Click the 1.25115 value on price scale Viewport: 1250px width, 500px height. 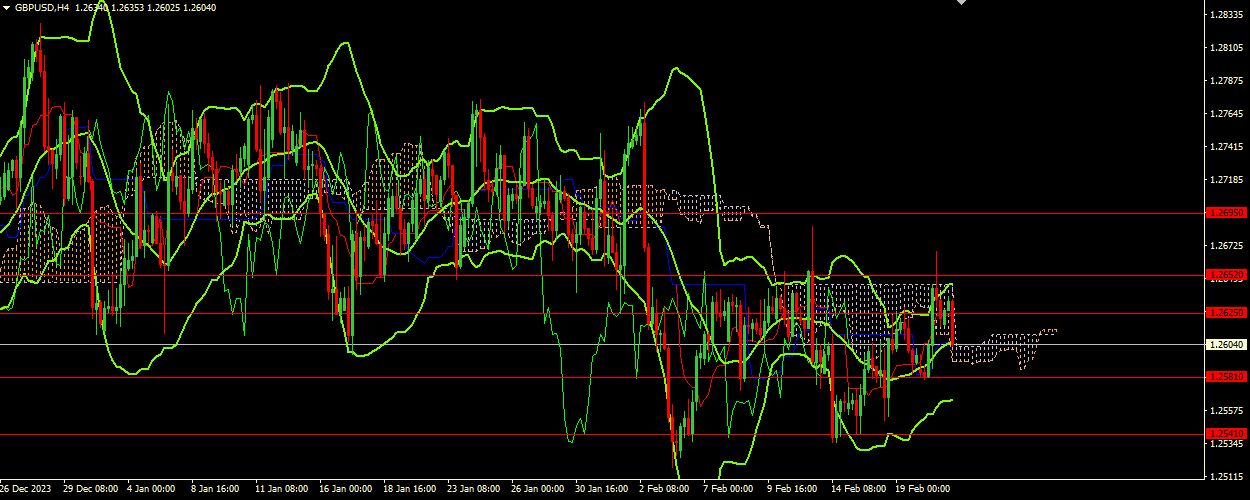(x=1226, y=476)
